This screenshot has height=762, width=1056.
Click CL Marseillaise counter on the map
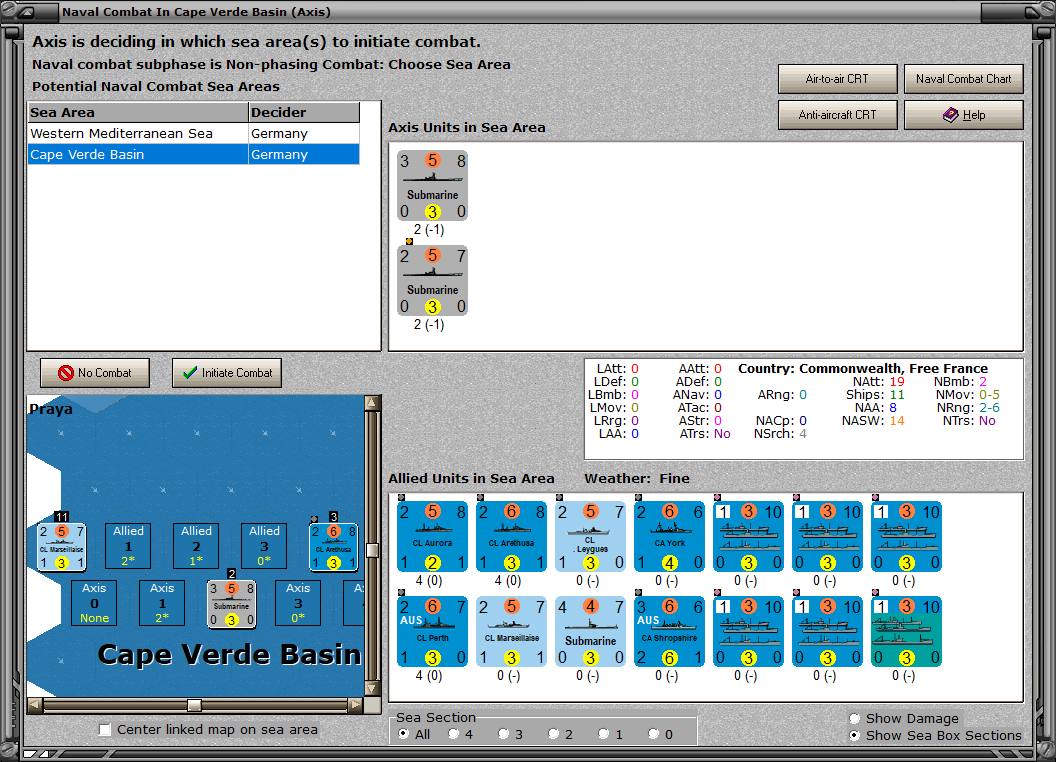(61, 547)
